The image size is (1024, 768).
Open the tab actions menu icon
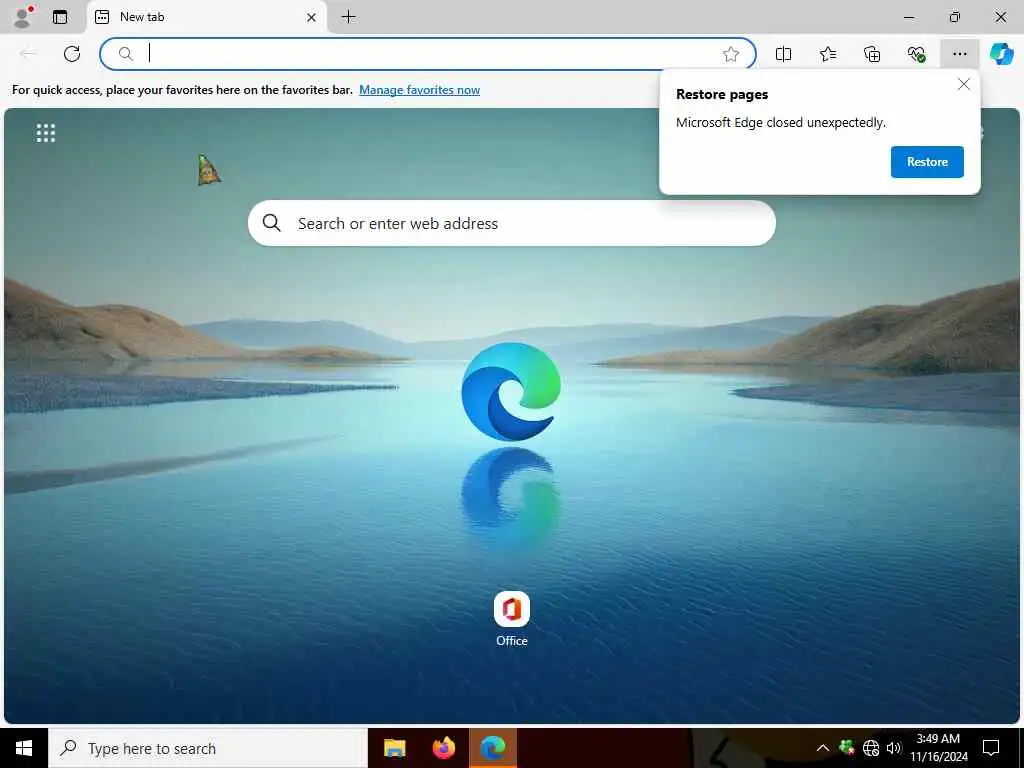(x=60, y=17)
